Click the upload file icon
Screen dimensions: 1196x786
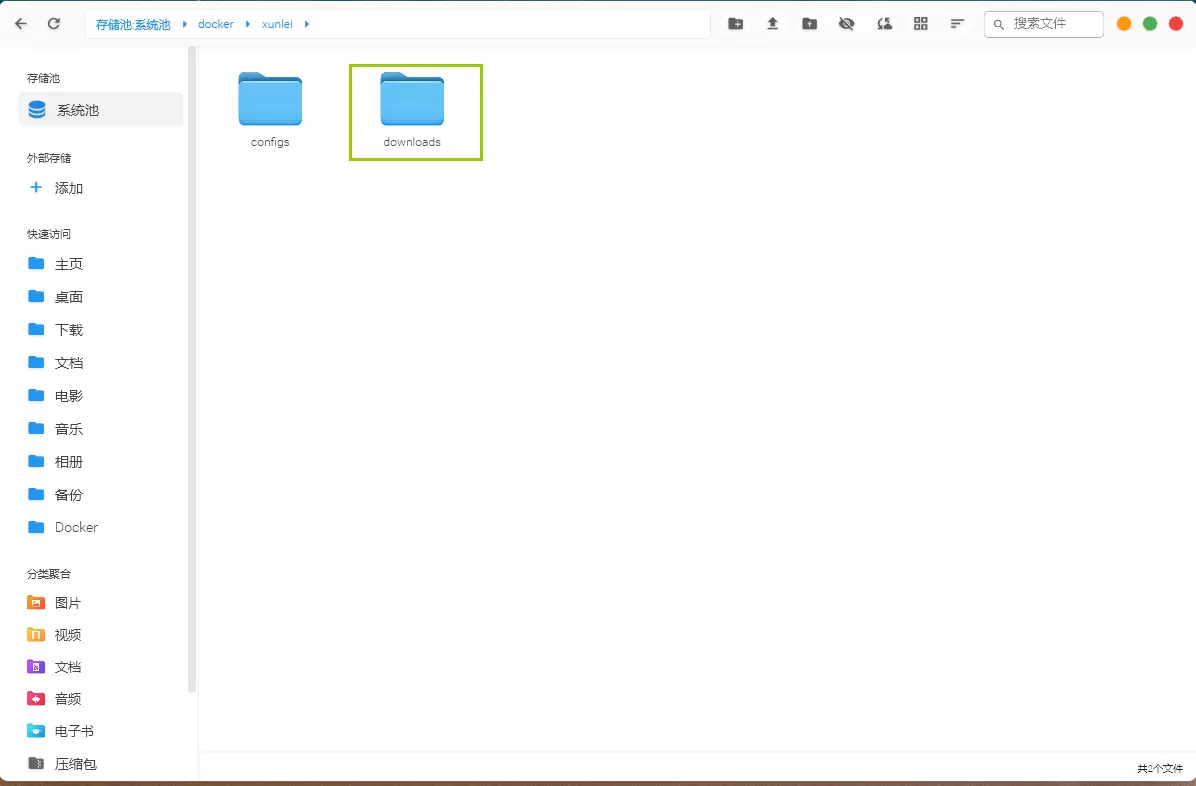point(772,24)
